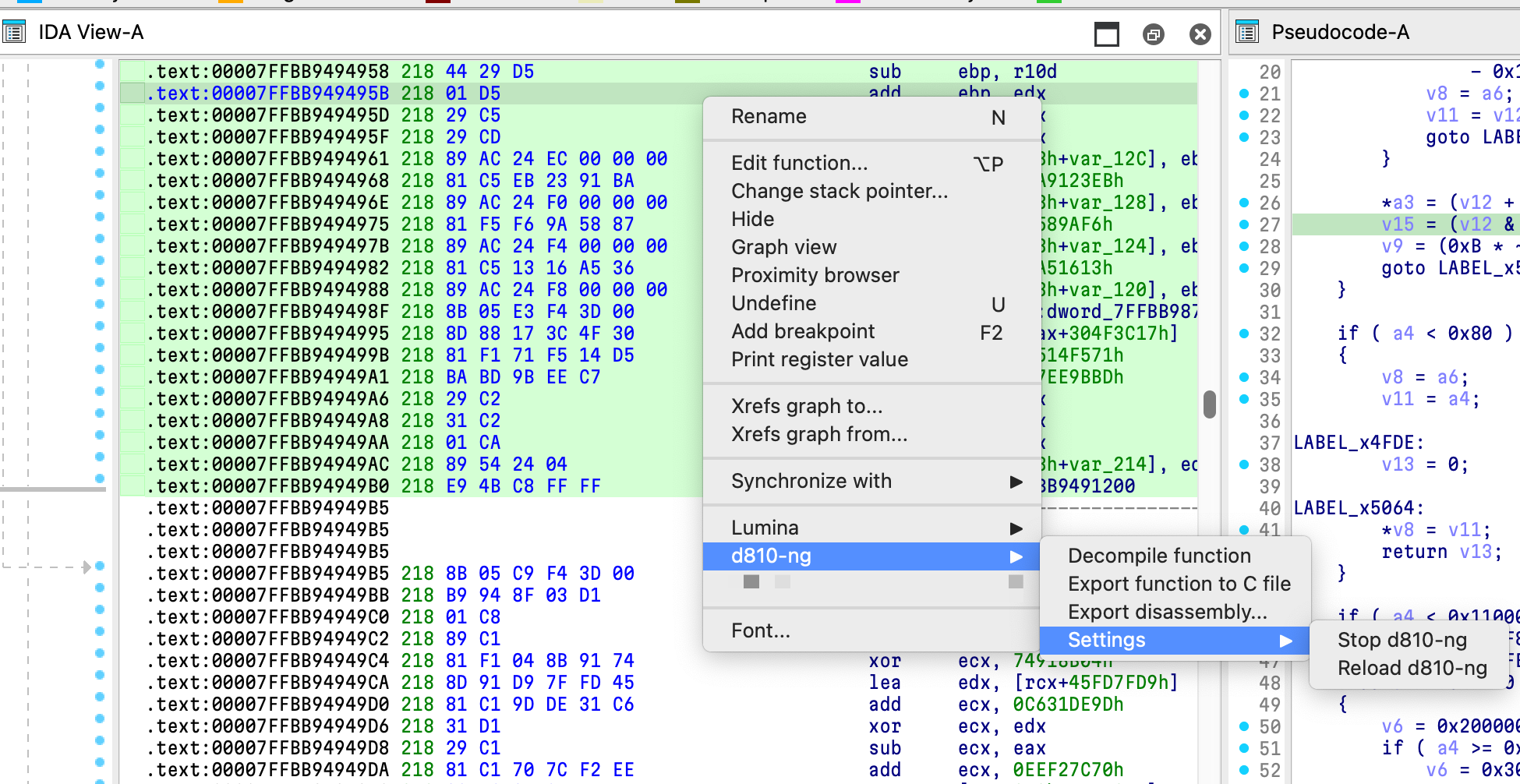The height and width of the screenshot is (784, 1520).
Task: Select 'Graph view' from the context menu
Action: click(784, 247)
